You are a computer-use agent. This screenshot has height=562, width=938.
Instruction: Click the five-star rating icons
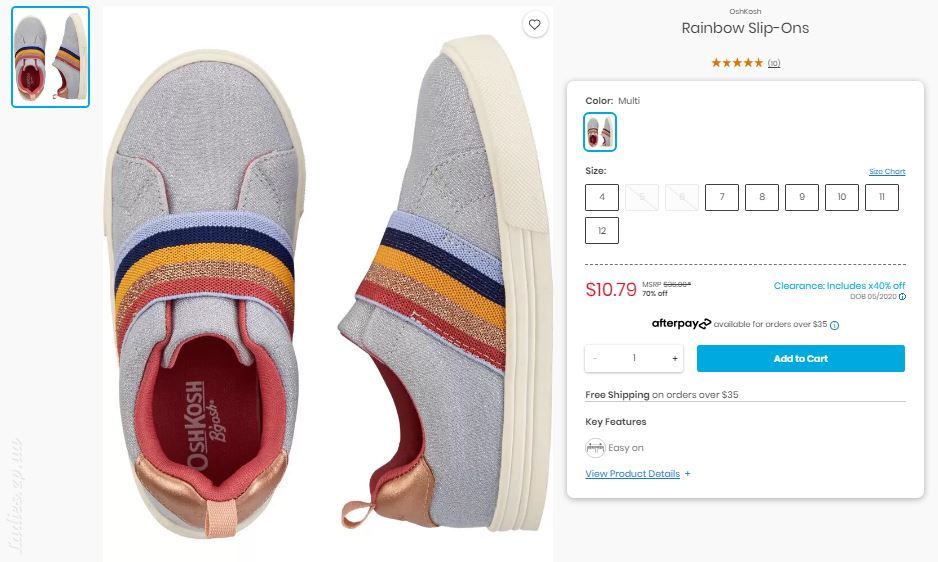737,63
